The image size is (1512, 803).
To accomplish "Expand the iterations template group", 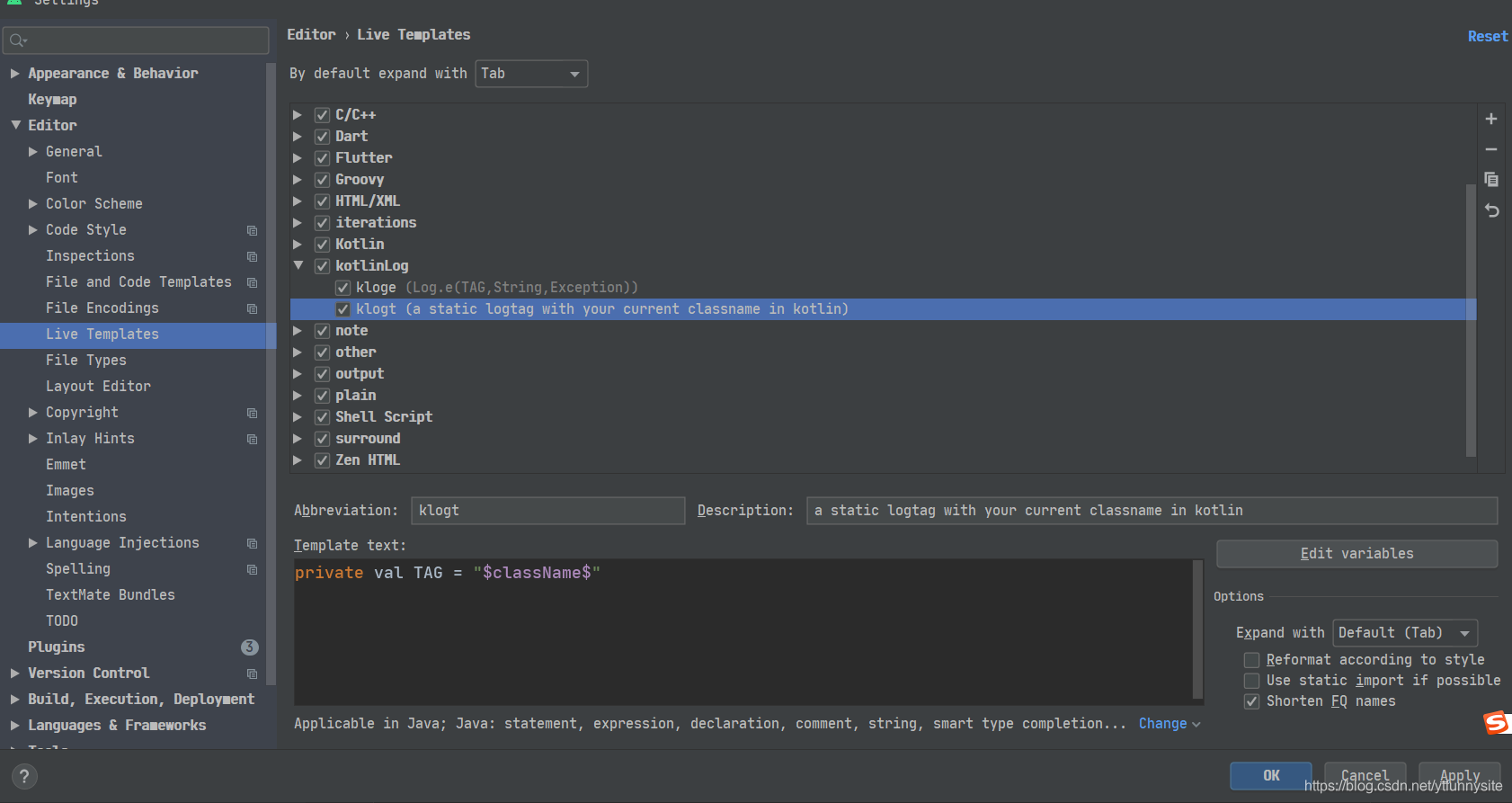I will click(x=298, y=223).
